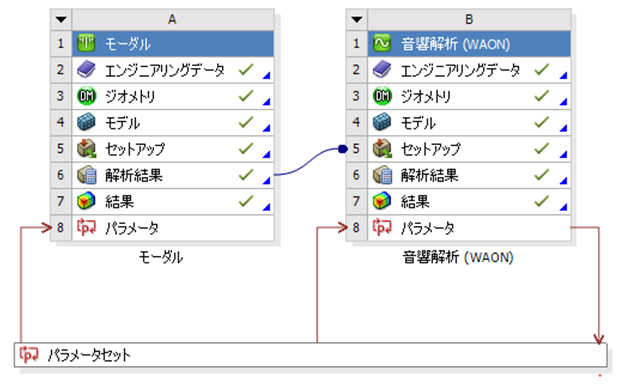Click the connection link endpoint at B5 Setup

(x=343, y=149)
